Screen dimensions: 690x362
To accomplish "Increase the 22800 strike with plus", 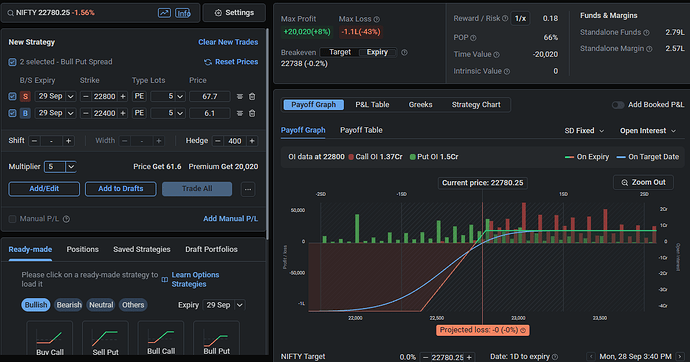I will click(x=123, y=96).
